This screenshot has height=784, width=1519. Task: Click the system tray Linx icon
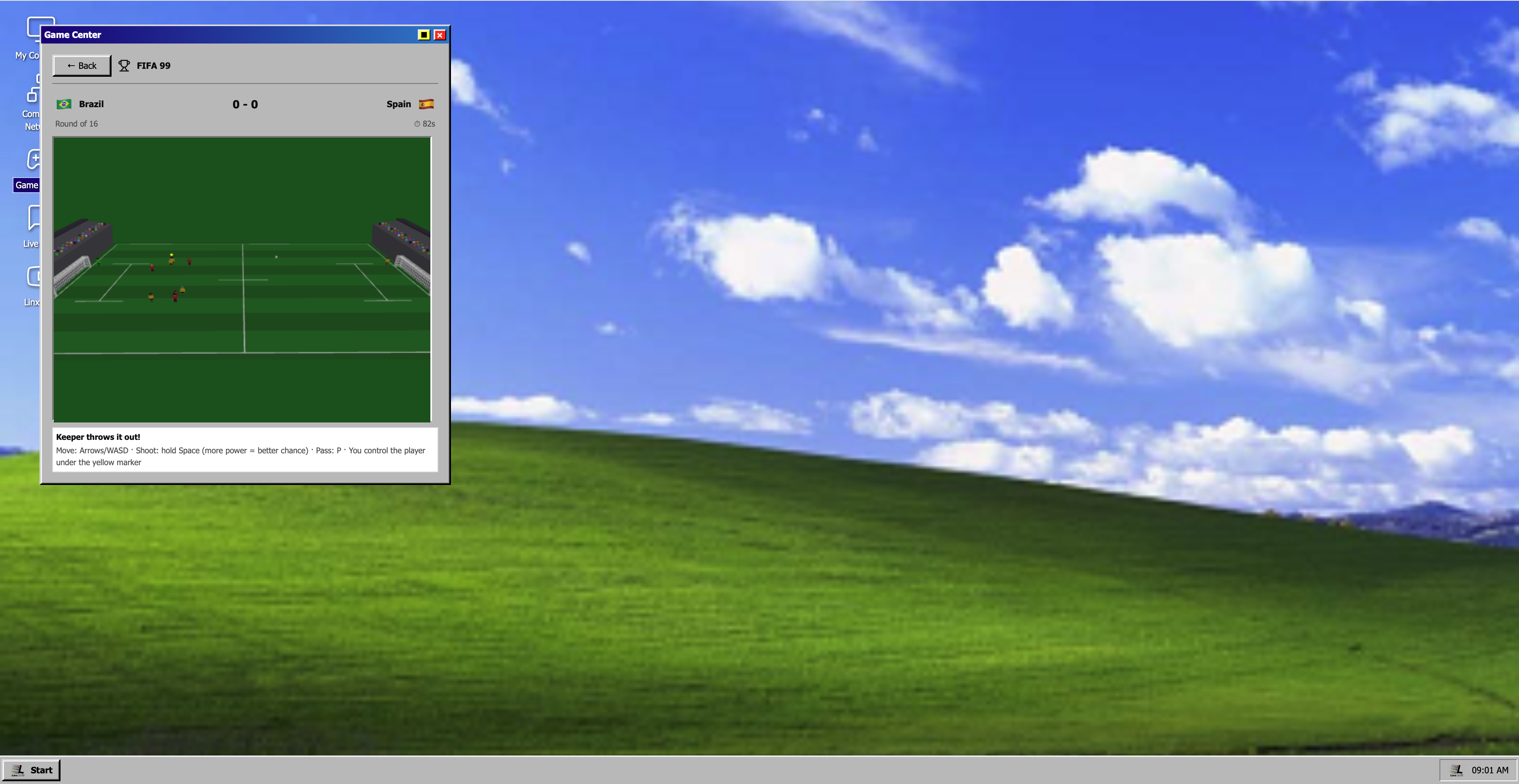(x=1456, y=770)
